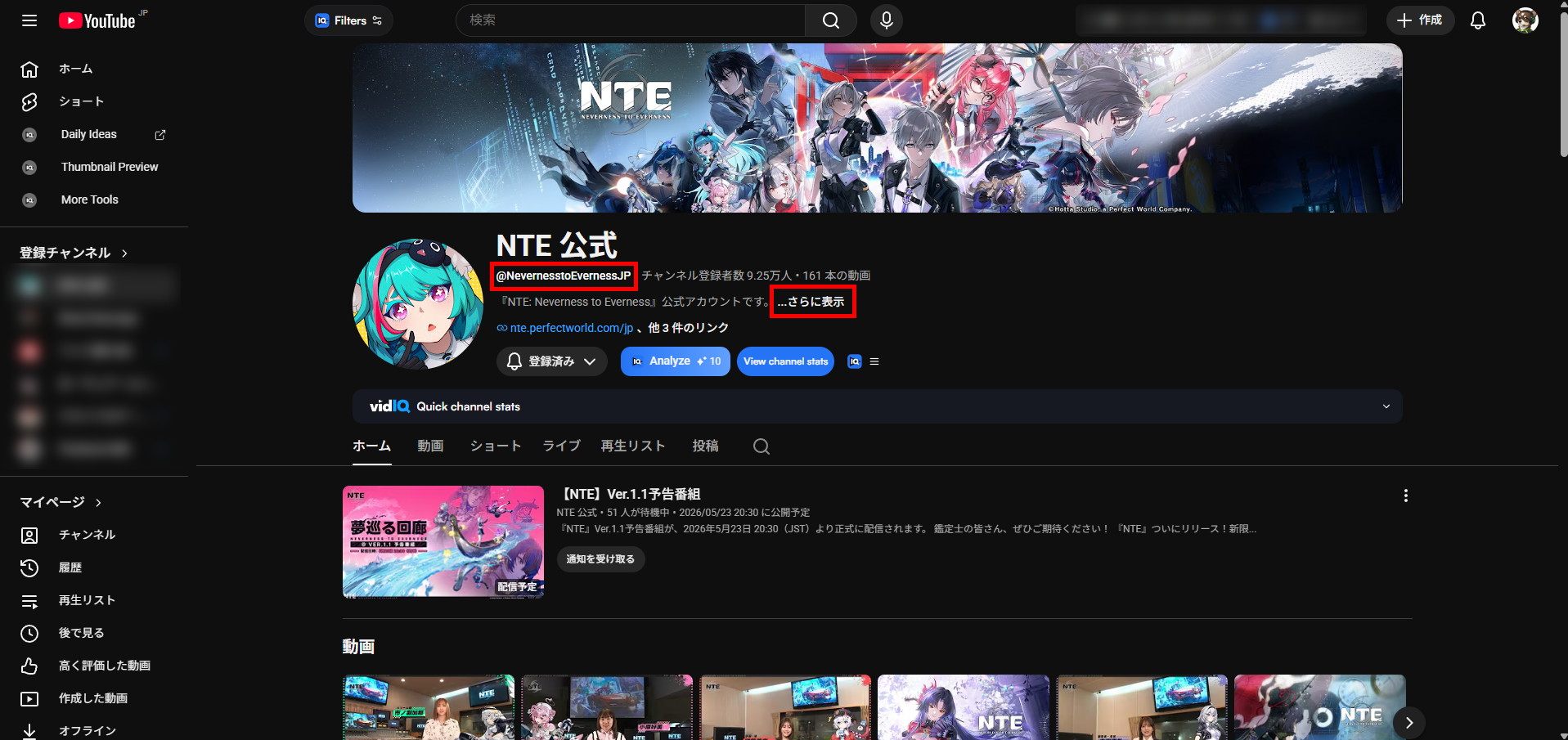Click the 動画 section heading
The width and height of the screenshot is (1568, 740).
358,647
